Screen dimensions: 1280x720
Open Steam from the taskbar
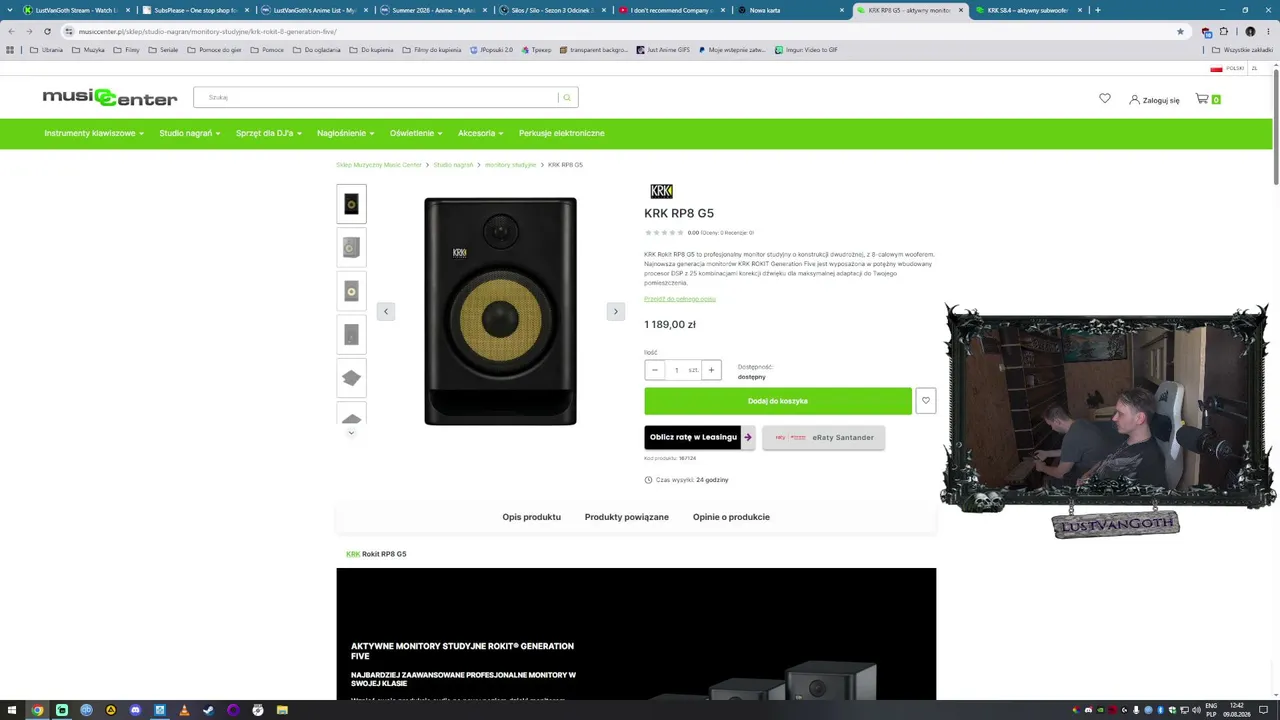coord(208,710)
